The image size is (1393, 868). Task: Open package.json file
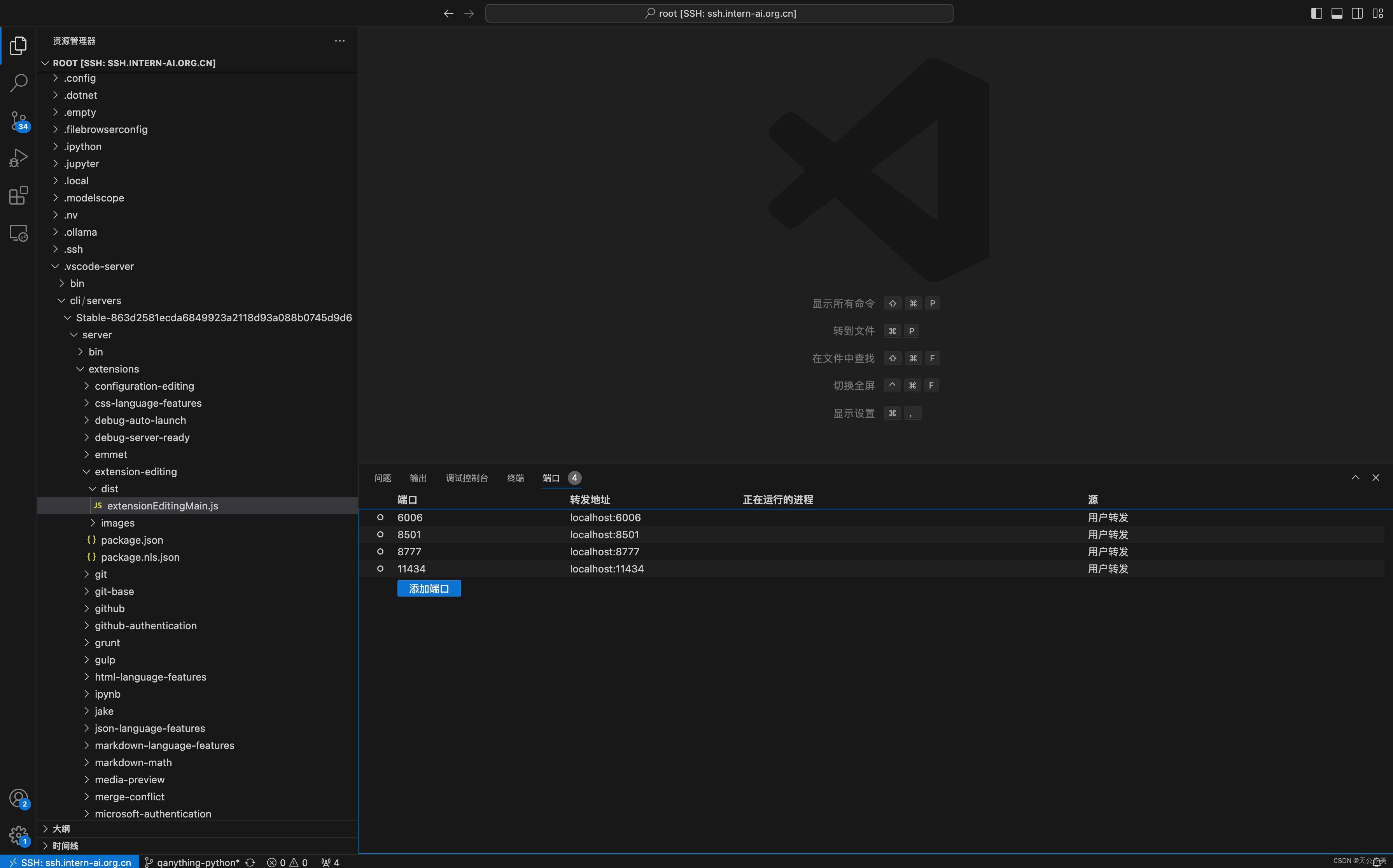click(x=198, y=540)
